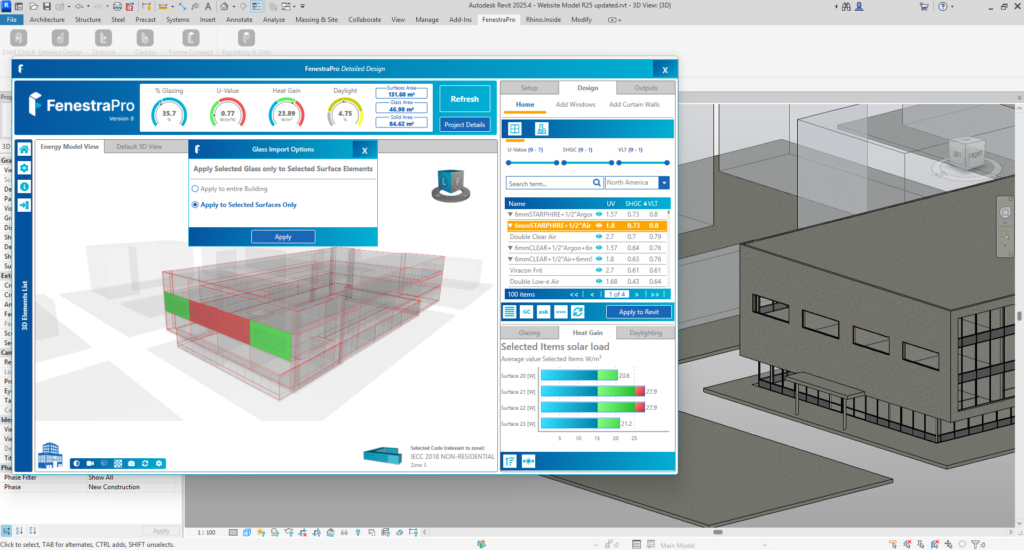1024x550 pixels.
Task: Click the gear icon in viewer toolbar
Action: click(159, 463)
